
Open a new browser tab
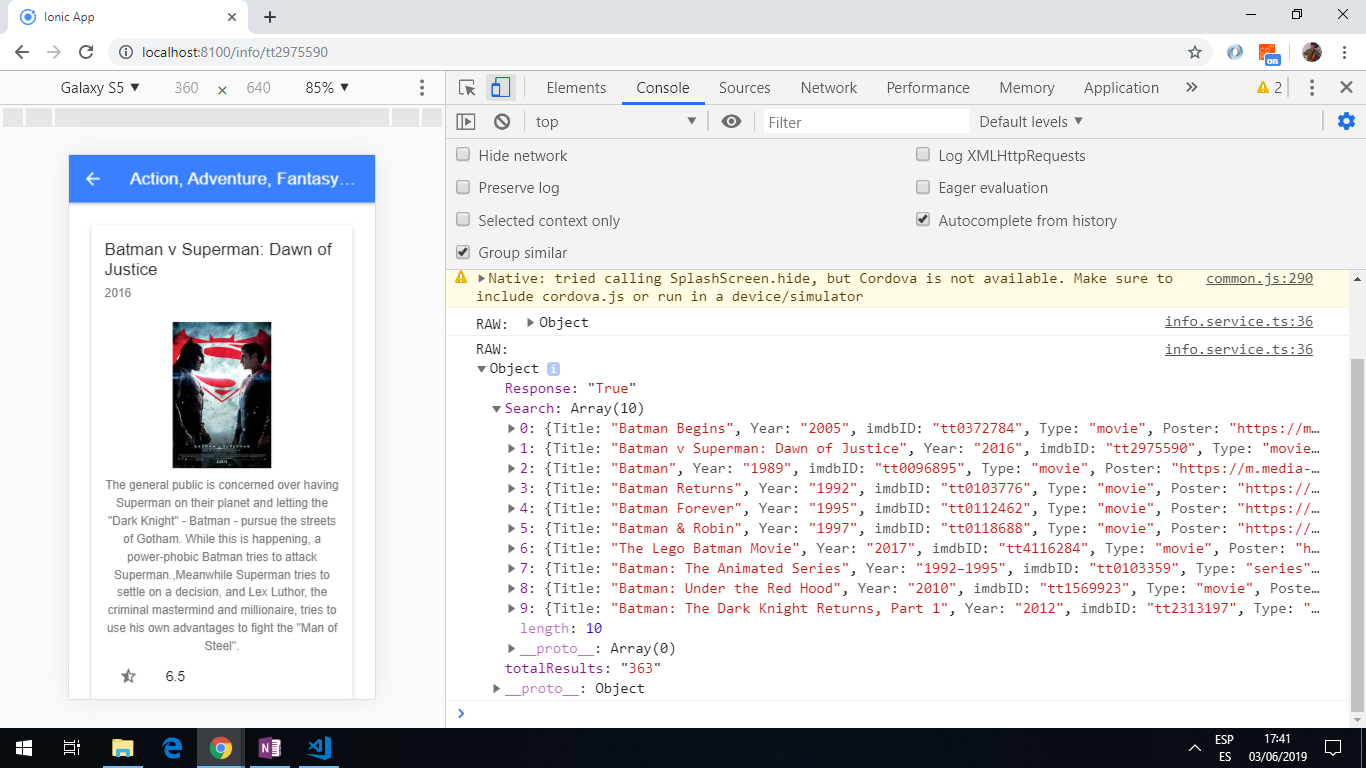pyautogui.click(x=270, y=17)
